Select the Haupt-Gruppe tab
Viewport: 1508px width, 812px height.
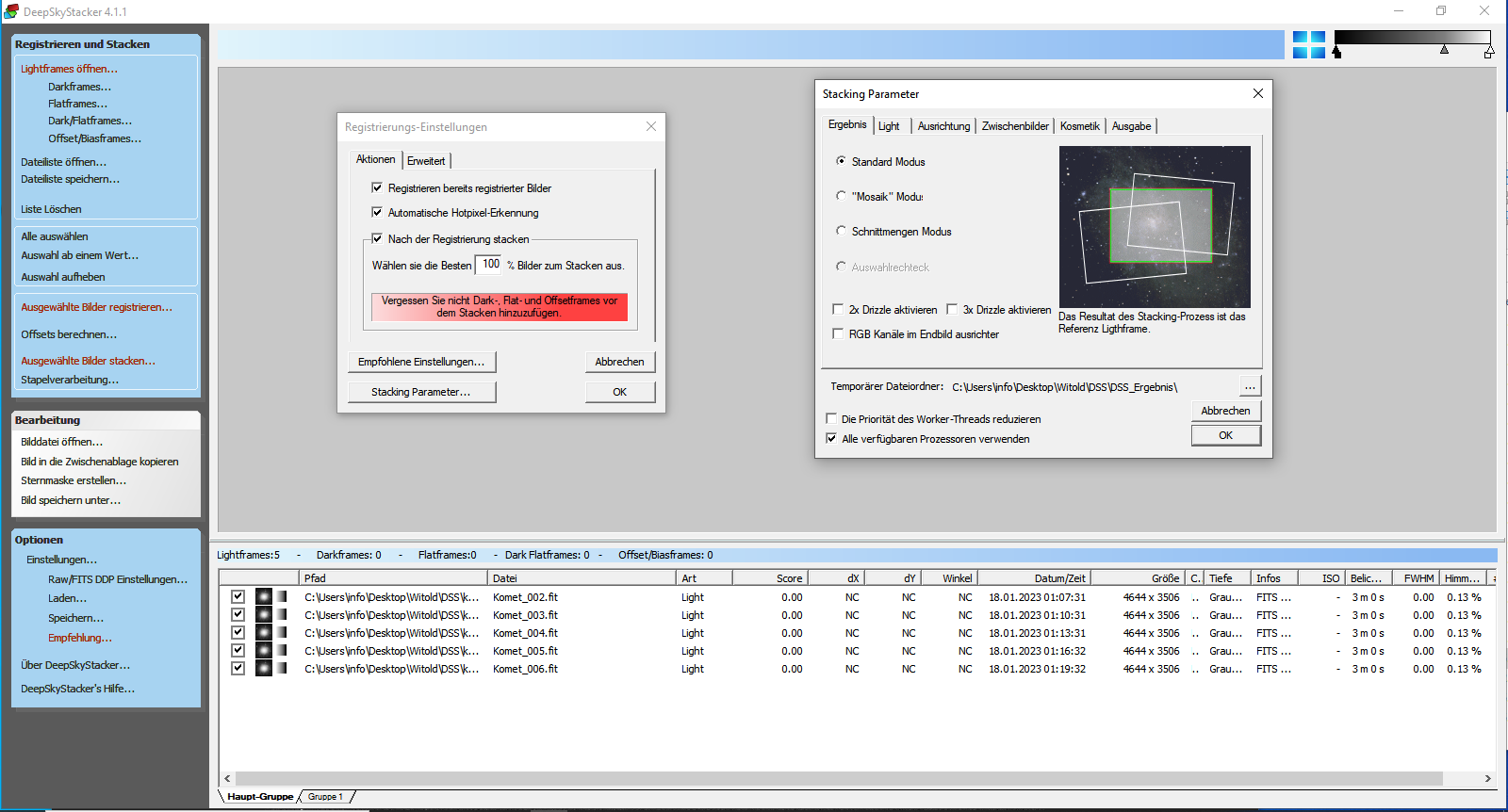[260, 797]
